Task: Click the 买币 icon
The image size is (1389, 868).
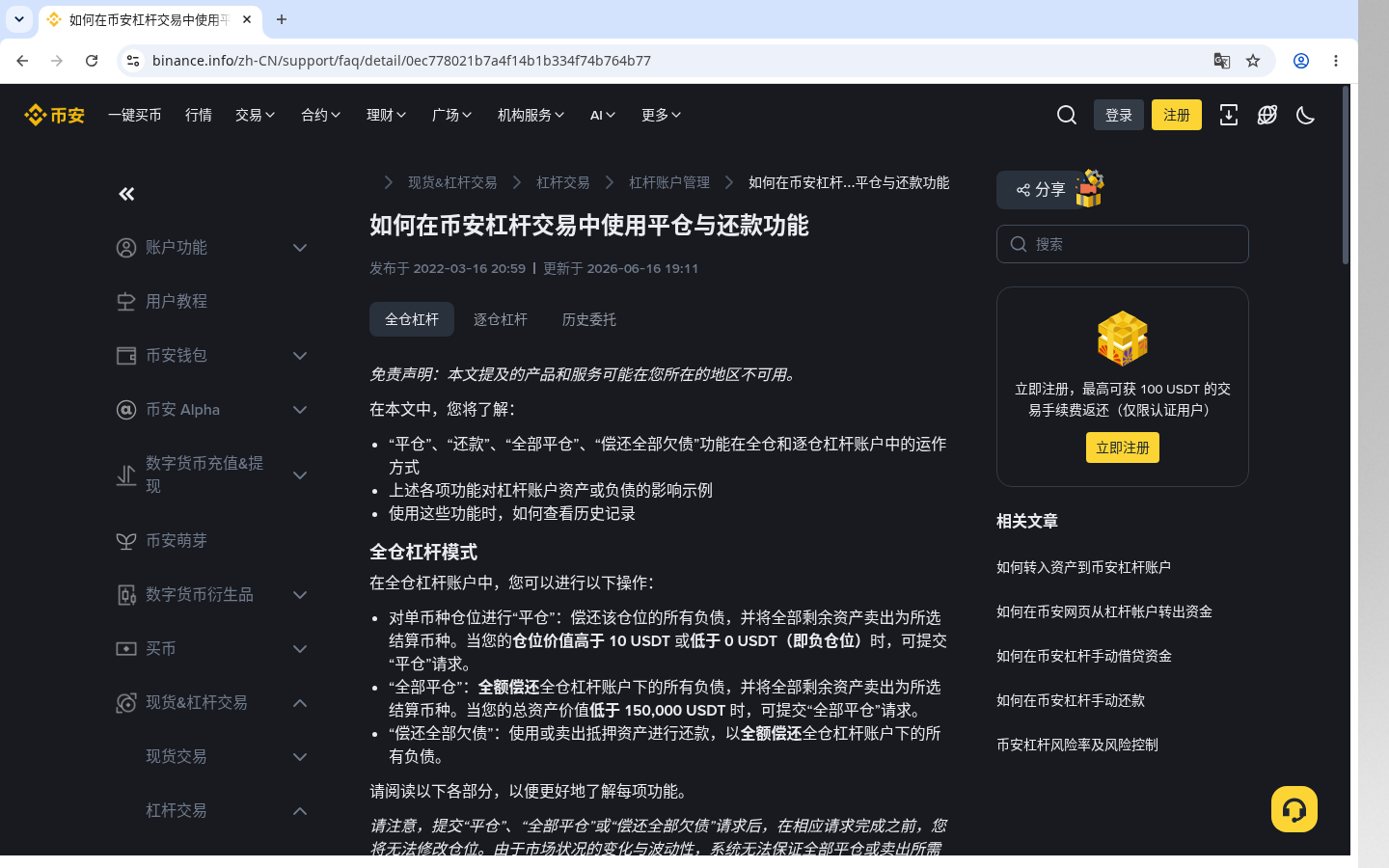Action: pos(126,649)
